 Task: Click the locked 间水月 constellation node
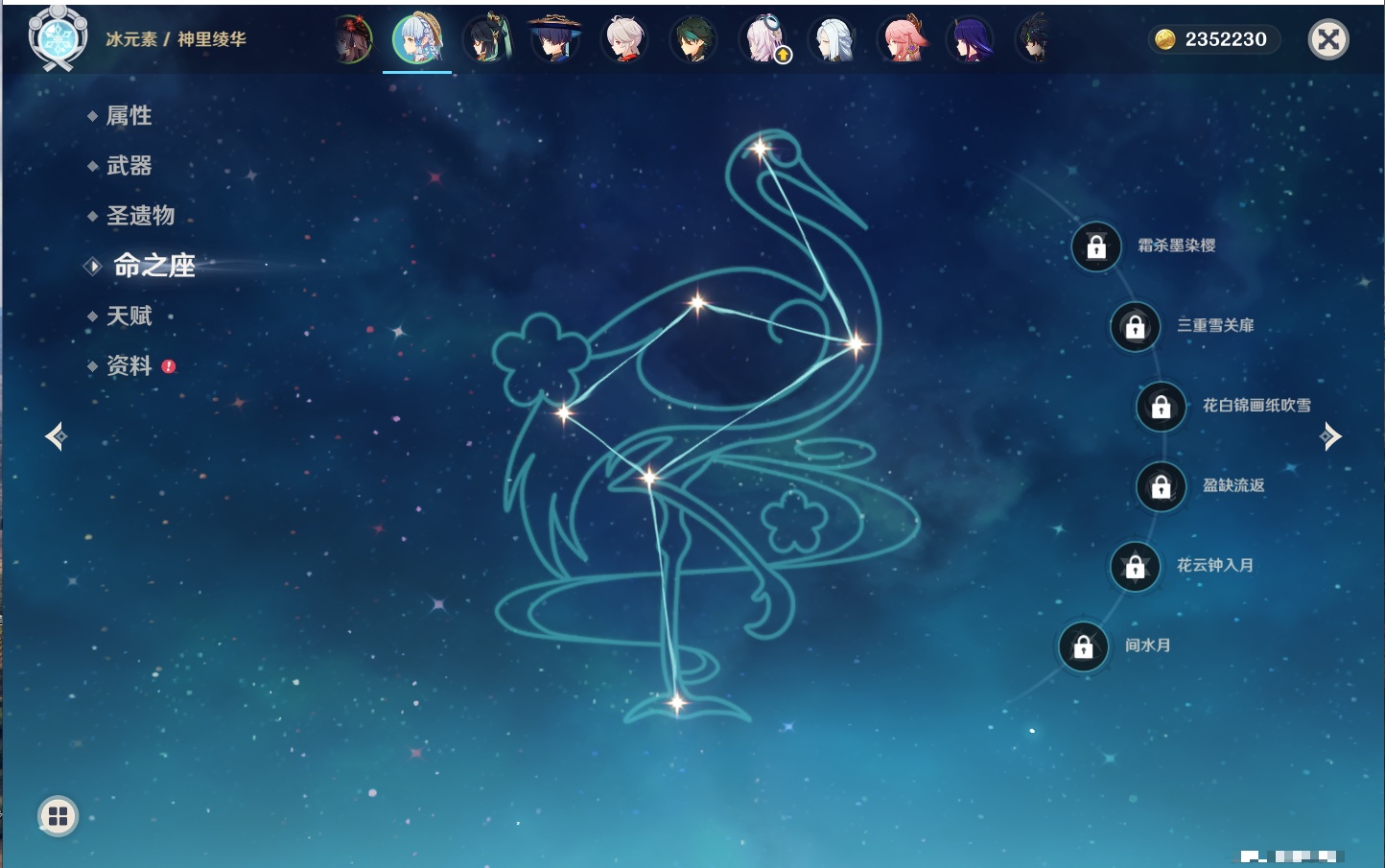1083,647
